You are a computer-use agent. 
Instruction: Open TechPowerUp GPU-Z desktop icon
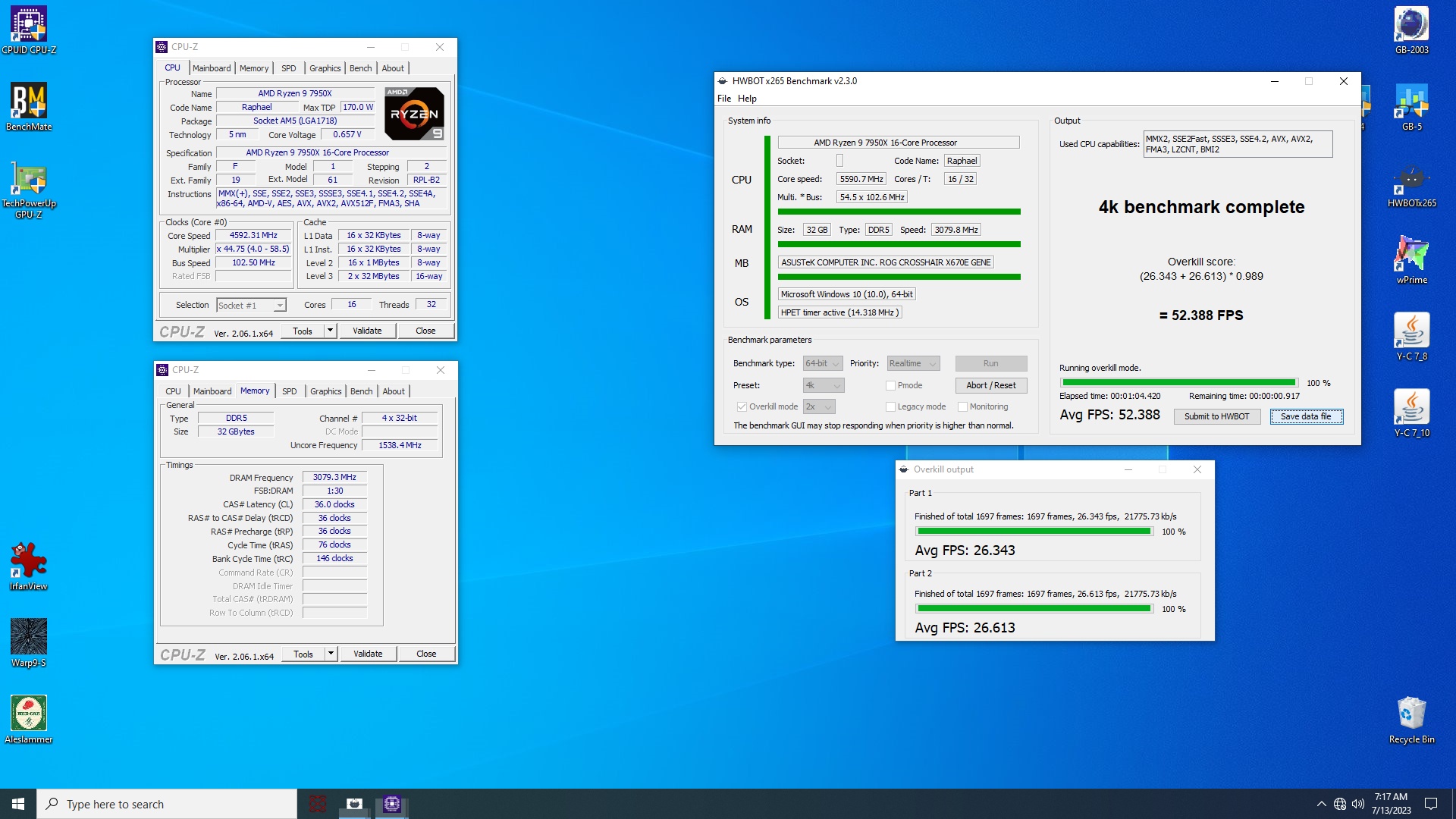coord(29,190)
